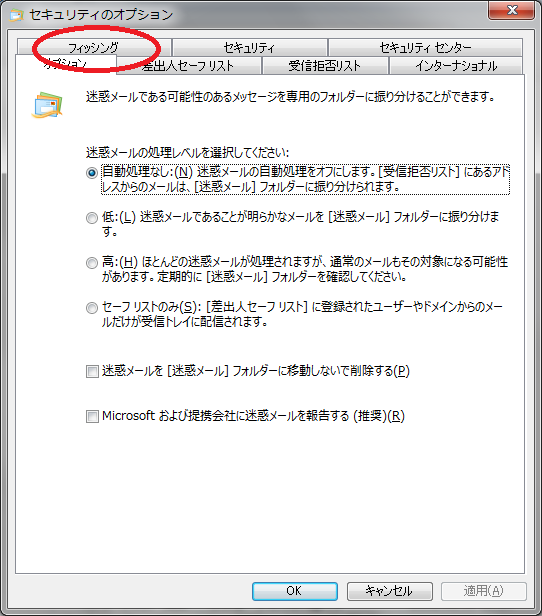The image size is (542, 616).
Task: Enable delete junk mail instead of moving checkbox
Action: [x=92, y=371]
